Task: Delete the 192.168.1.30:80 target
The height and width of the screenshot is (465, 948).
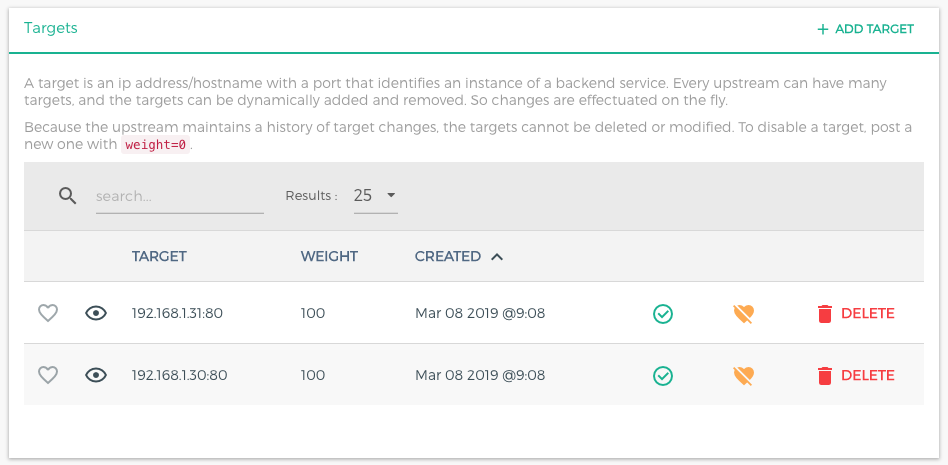Action: click(x=856, y=376)
